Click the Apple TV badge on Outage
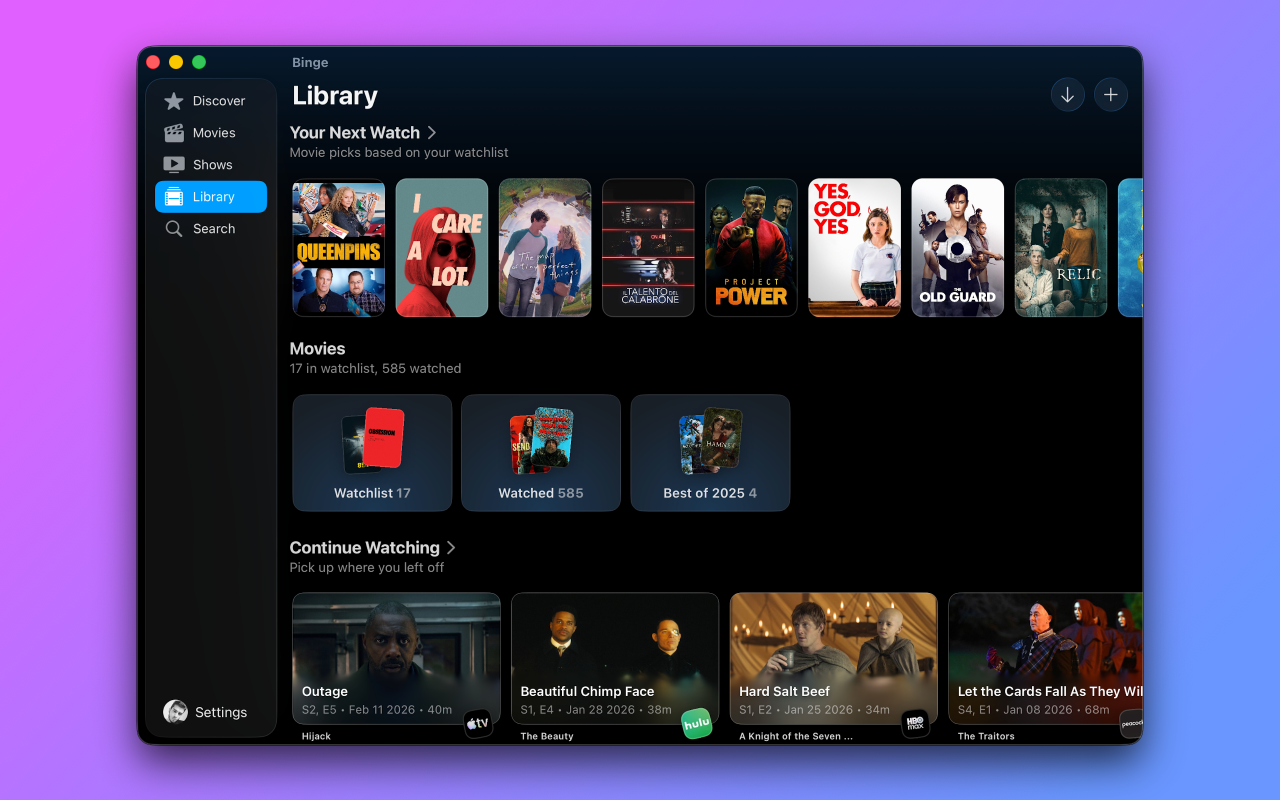The height and width of the screenshot is (800, 1280). (478, 723)
